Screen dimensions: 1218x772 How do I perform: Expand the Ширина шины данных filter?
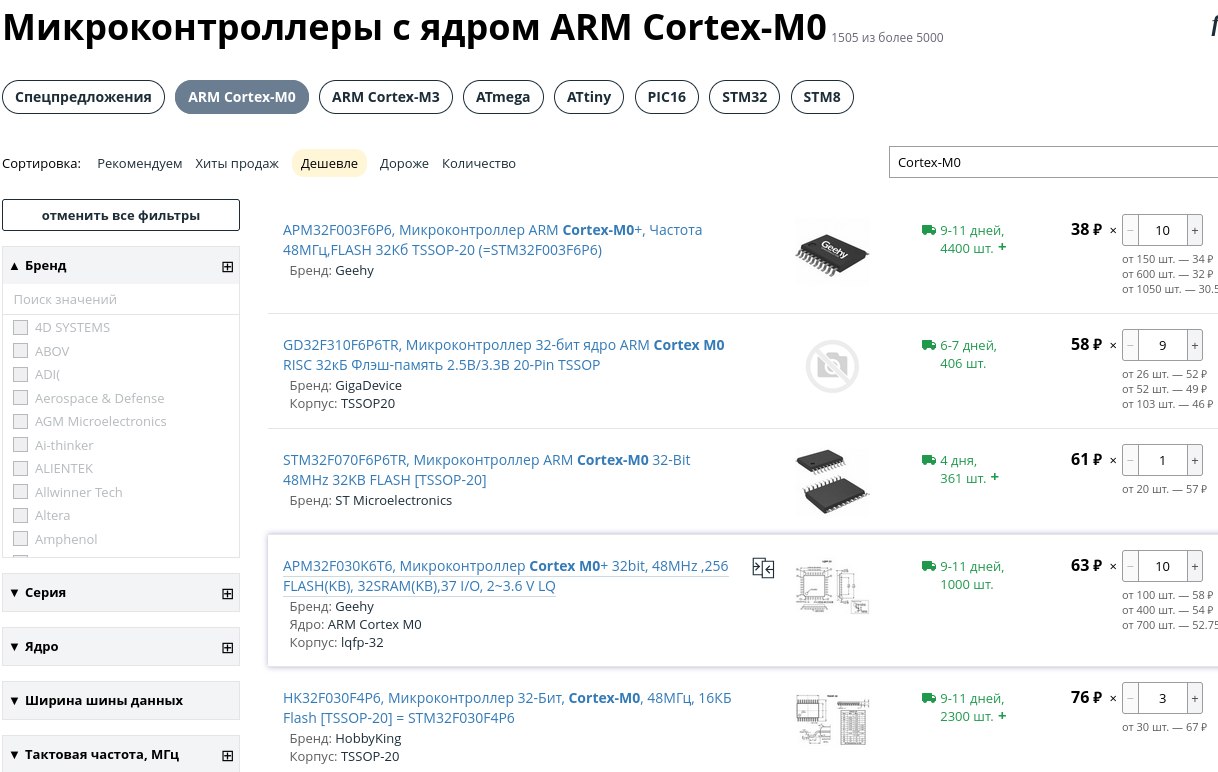(x=97, y=700)
